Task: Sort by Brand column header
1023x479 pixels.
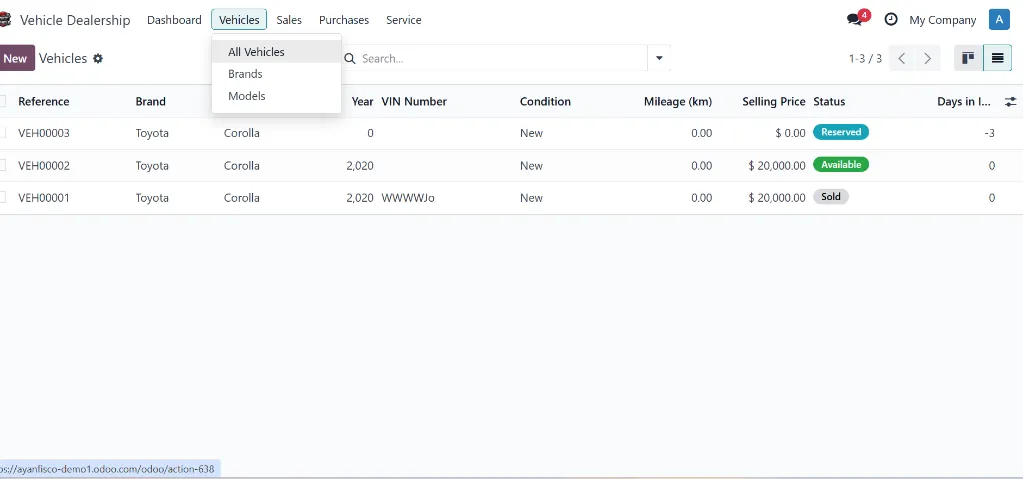Action: pyautogui.click(x=151, y=101)
